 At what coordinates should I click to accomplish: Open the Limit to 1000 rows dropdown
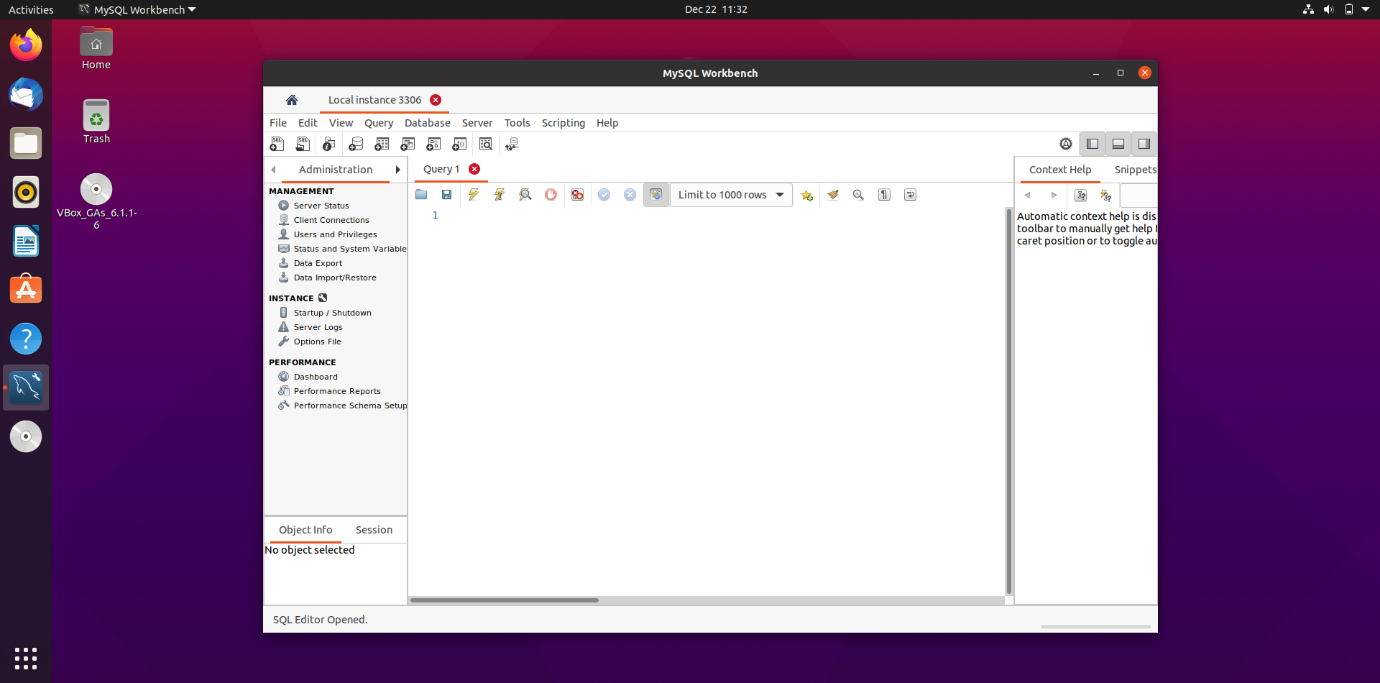click(x=731, y=195)
